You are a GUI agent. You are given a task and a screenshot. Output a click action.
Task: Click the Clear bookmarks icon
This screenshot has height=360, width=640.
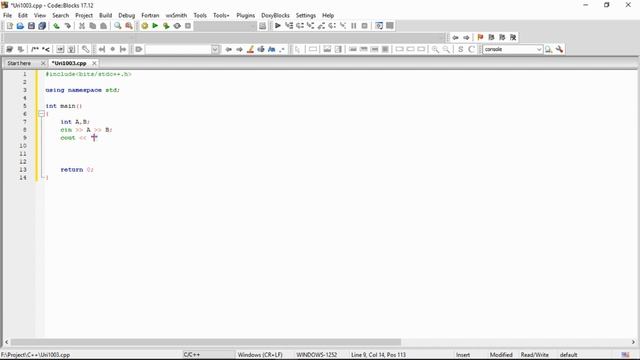pos(513,37)
